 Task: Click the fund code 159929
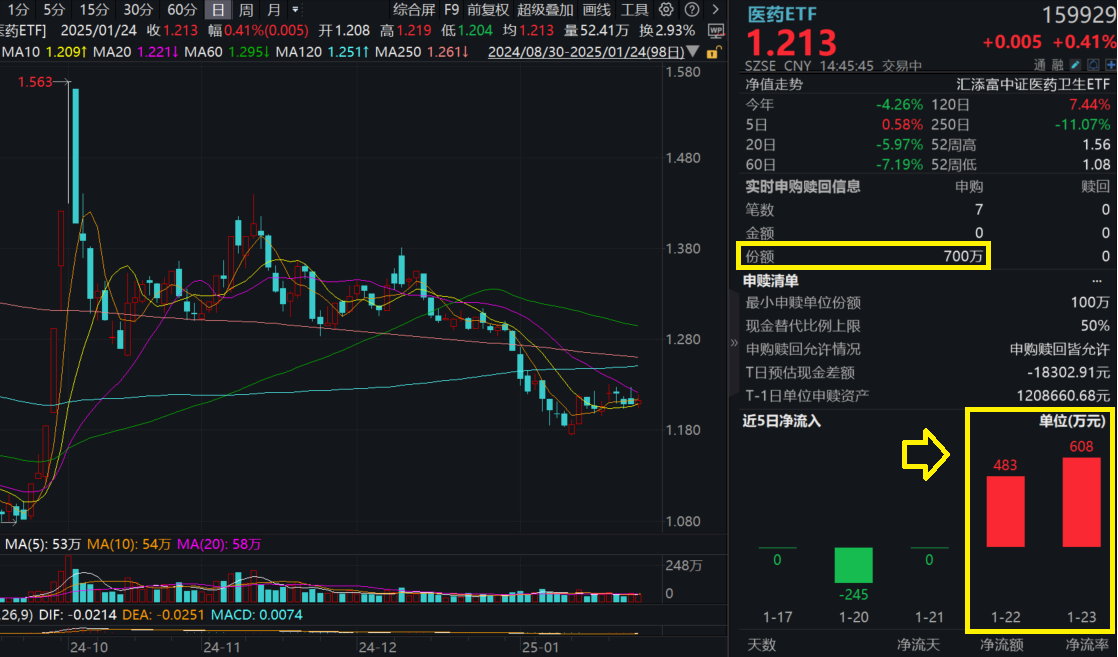coord(1078,14)
